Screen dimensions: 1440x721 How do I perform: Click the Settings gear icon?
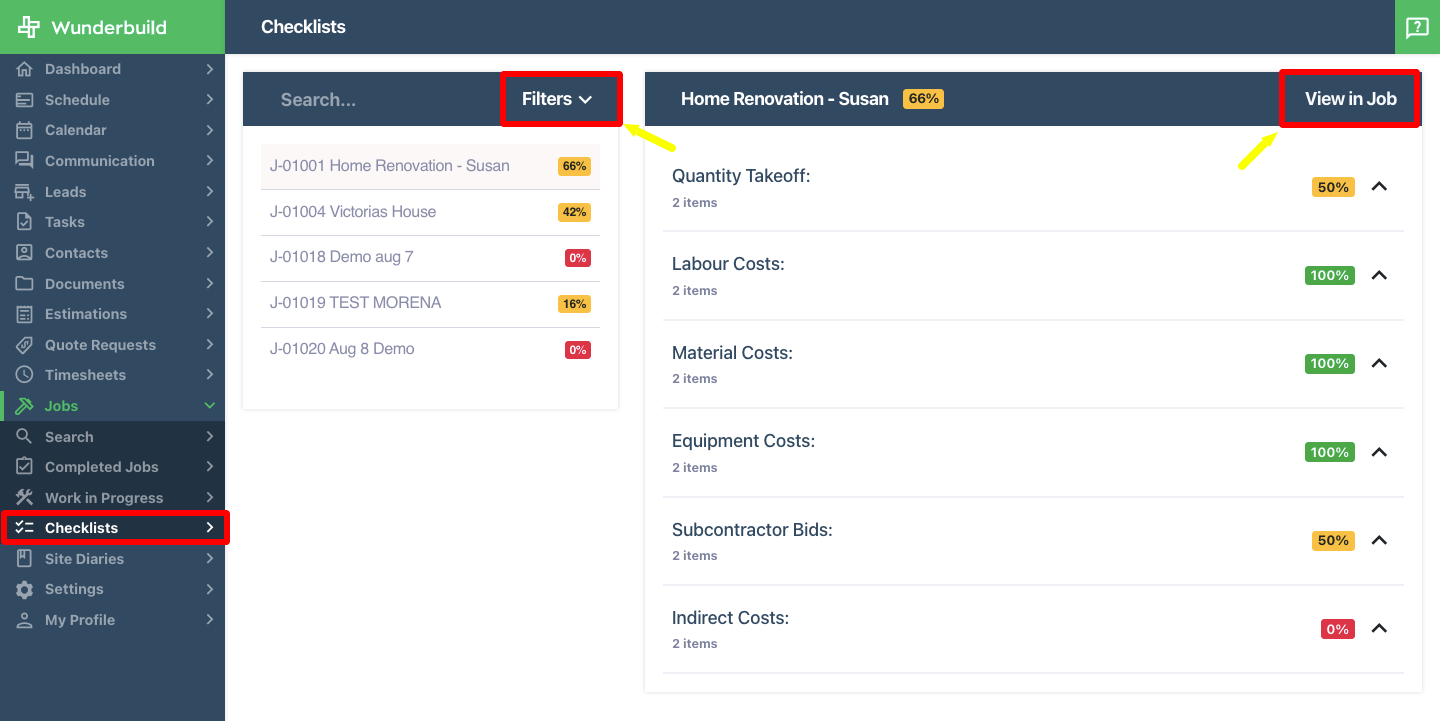tap(25, 589)
